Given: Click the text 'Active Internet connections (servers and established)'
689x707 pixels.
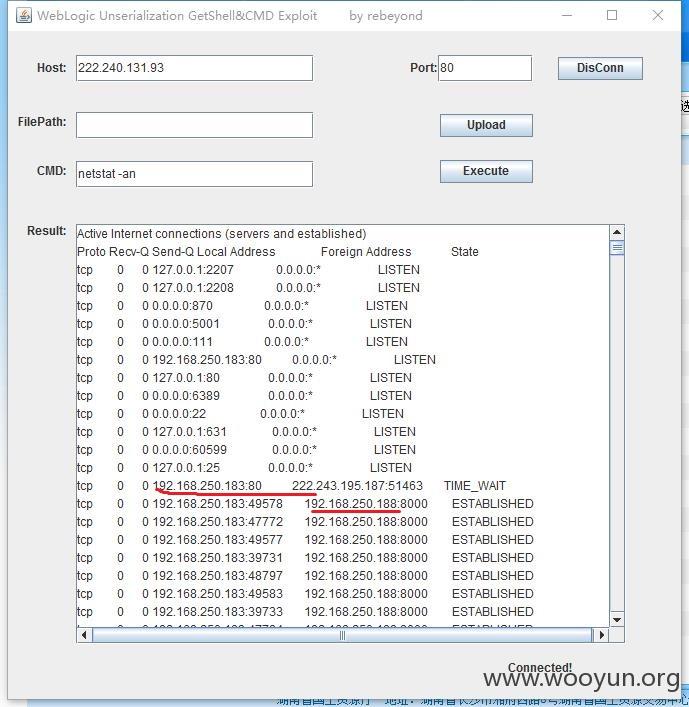Looking at the screenshot, I should coord(221,234).
